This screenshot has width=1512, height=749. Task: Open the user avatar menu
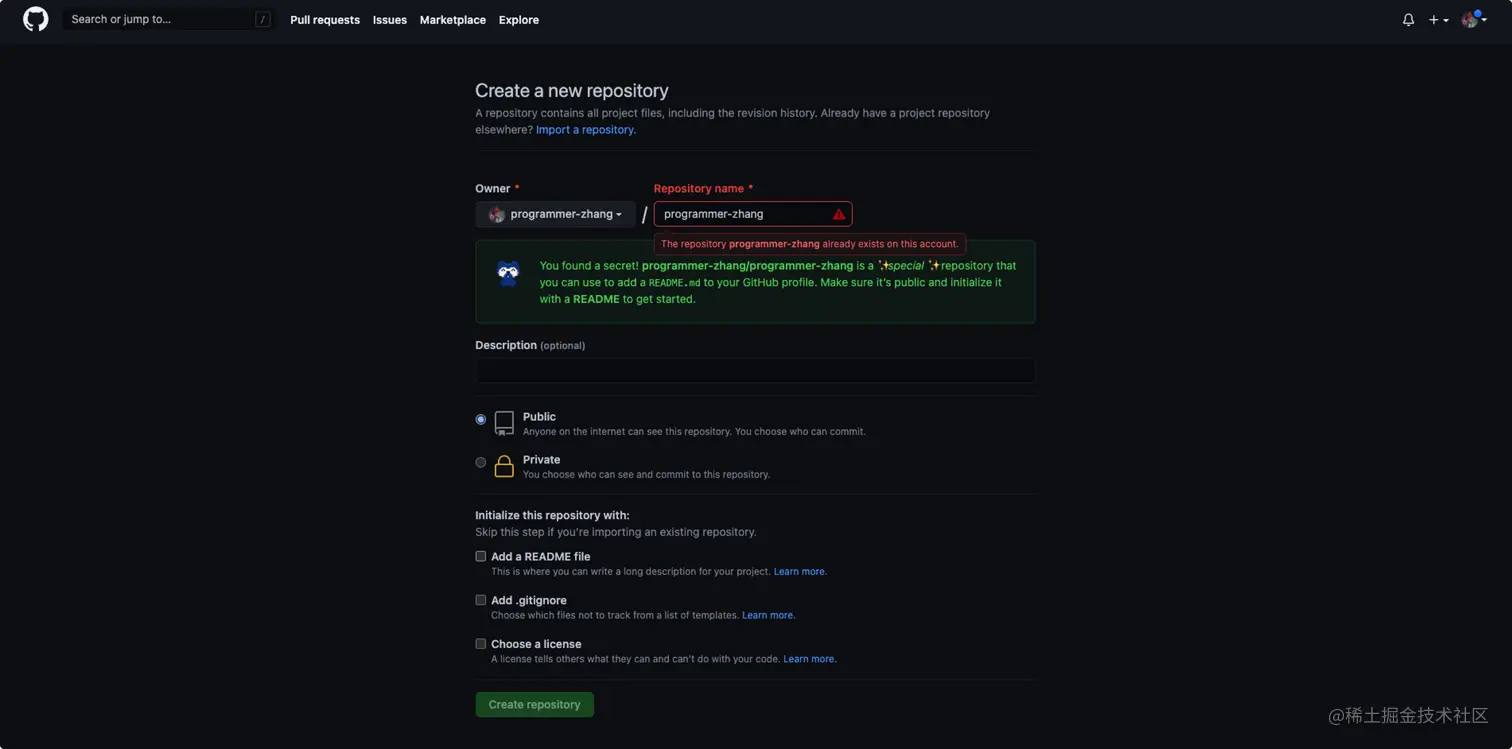1474,20
